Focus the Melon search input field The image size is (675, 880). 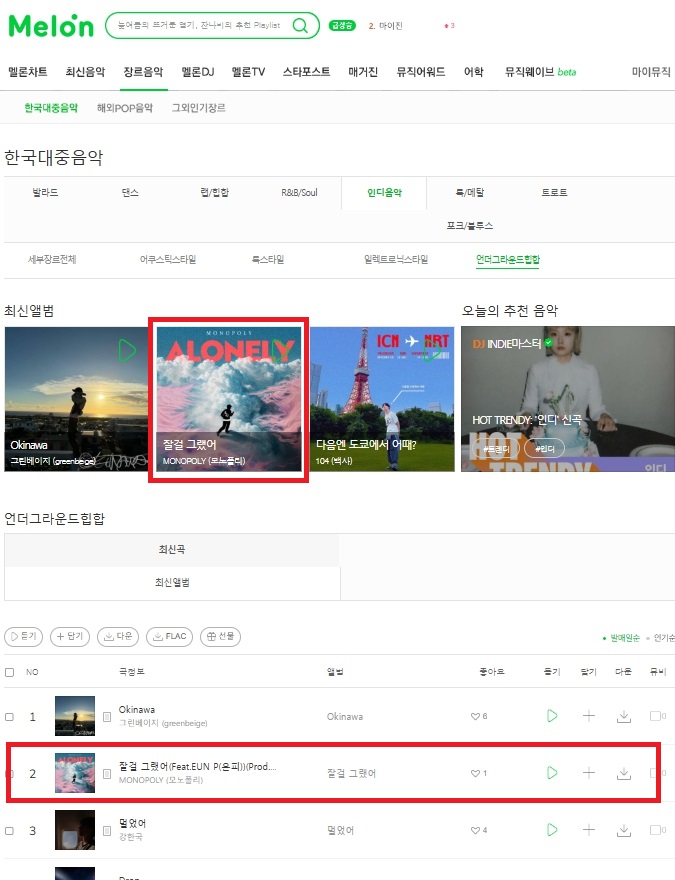[199, 25]
